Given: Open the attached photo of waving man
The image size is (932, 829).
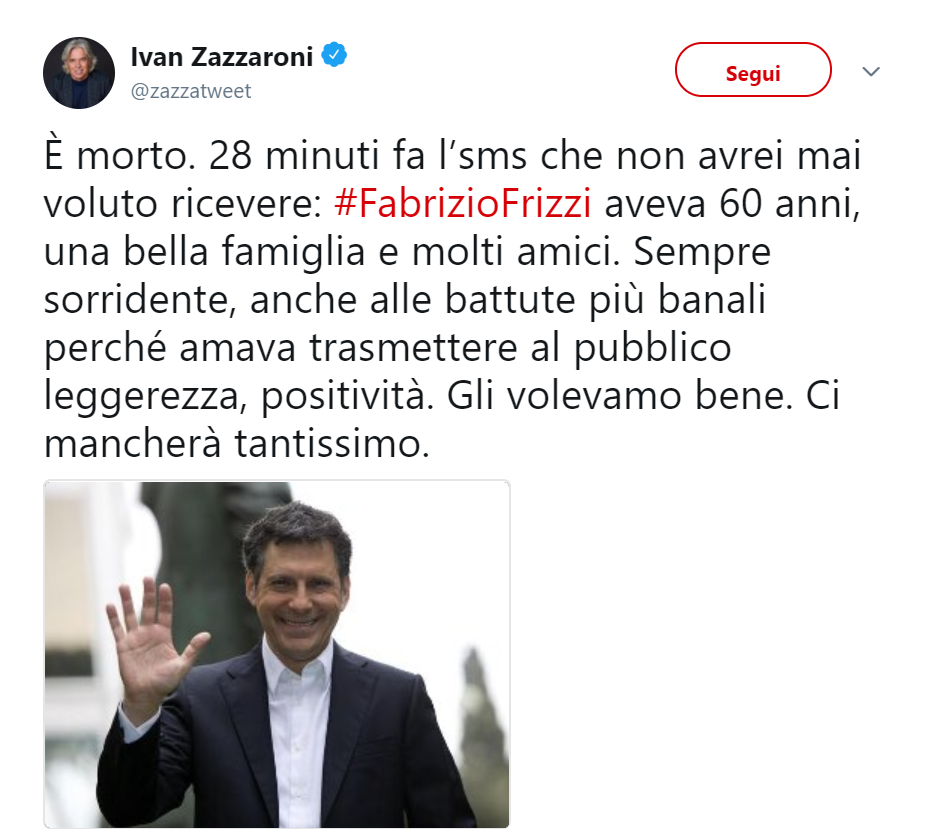Looking at the screenshot, I should pyautogui.click(x=277, y=654).
